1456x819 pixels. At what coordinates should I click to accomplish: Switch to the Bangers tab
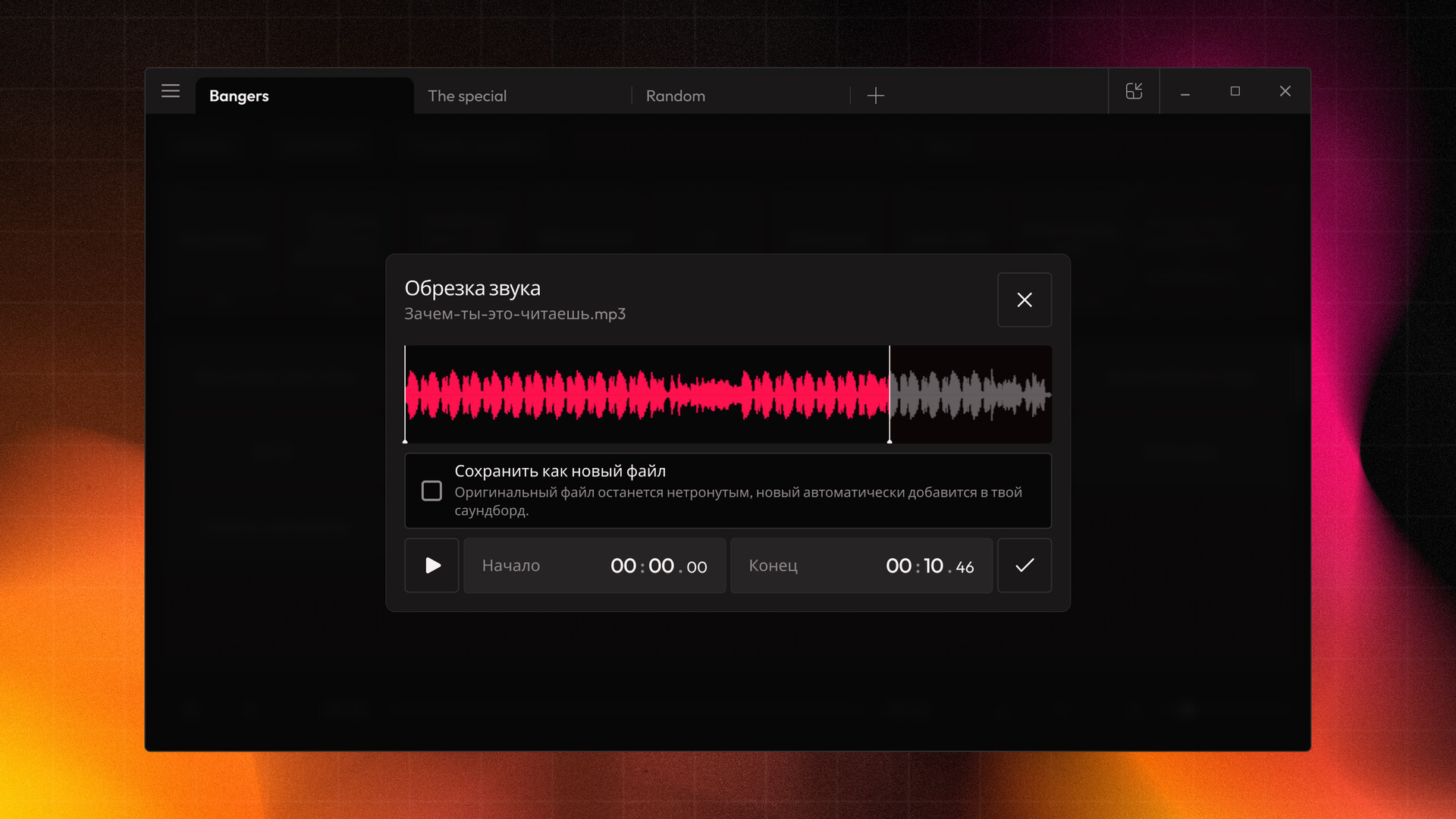[305, 96]
